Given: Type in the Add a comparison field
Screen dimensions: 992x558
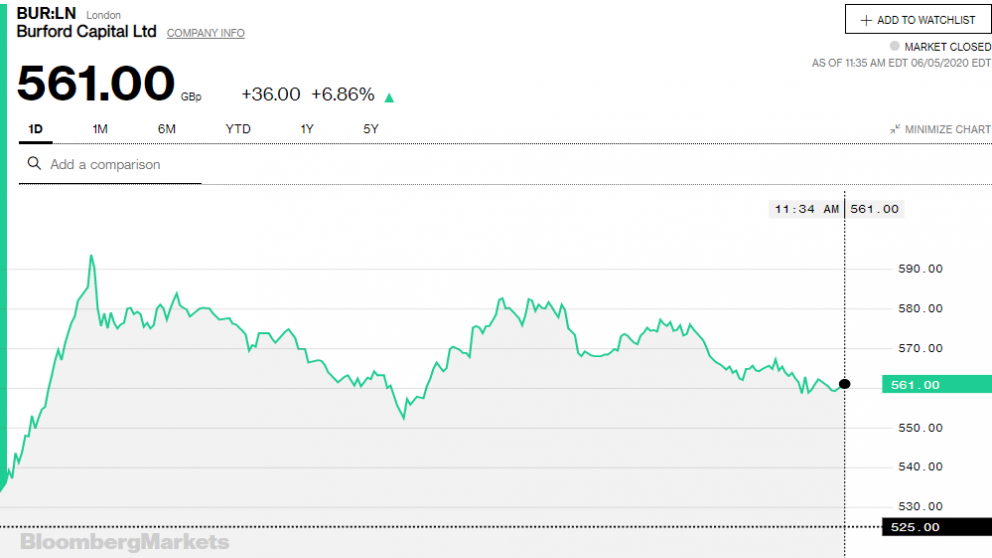Looking at the screenshot, I should tap(120, 164).
